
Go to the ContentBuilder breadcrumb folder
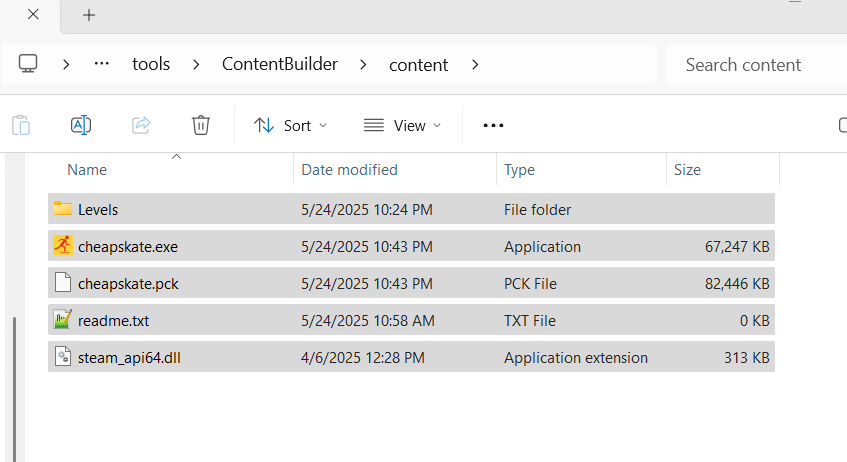280,64
